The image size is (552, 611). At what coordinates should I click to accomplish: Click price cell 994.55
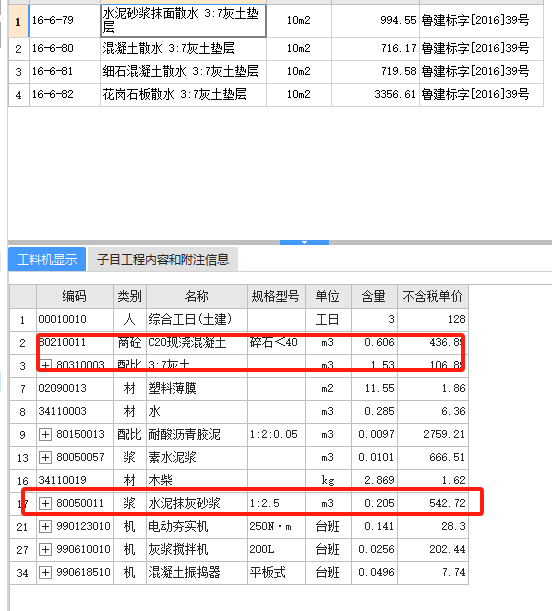coord(375,21)
